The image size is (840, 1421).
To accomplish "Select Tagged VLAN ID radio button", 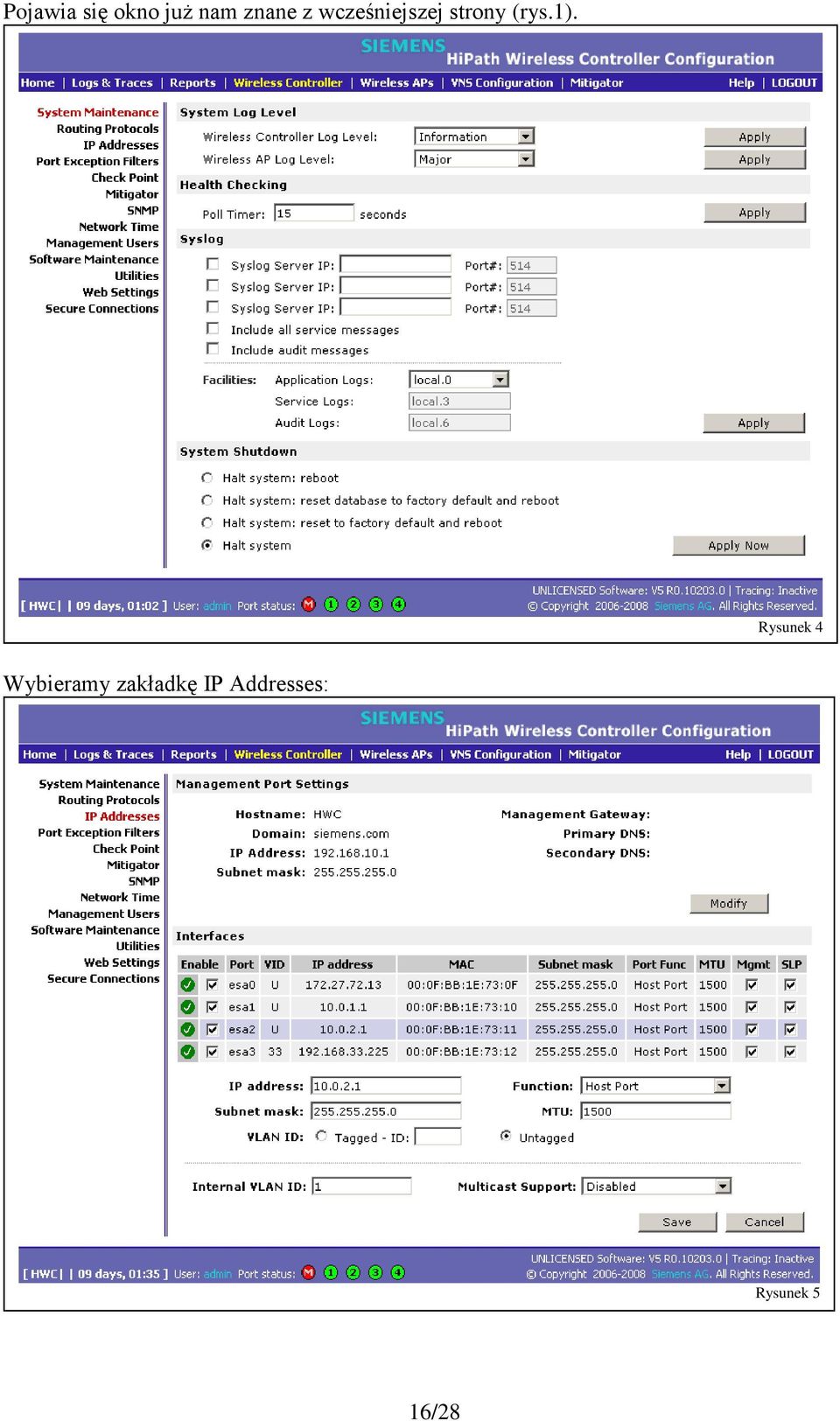I will [x=321, y=1136].
